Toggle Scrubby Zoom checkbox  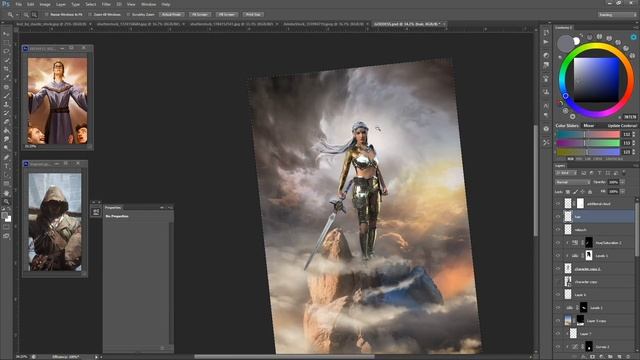(128, 15)
